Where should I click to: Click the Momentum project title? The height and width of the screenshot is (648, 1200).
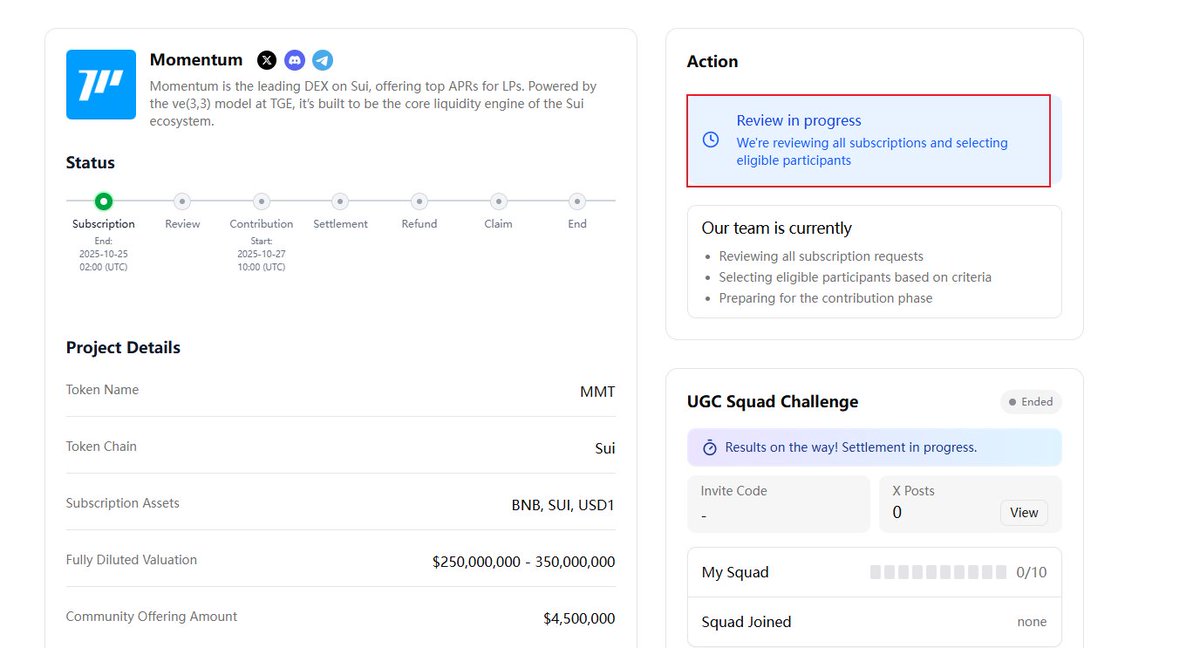pyautogui.click(x=196, y=60)
